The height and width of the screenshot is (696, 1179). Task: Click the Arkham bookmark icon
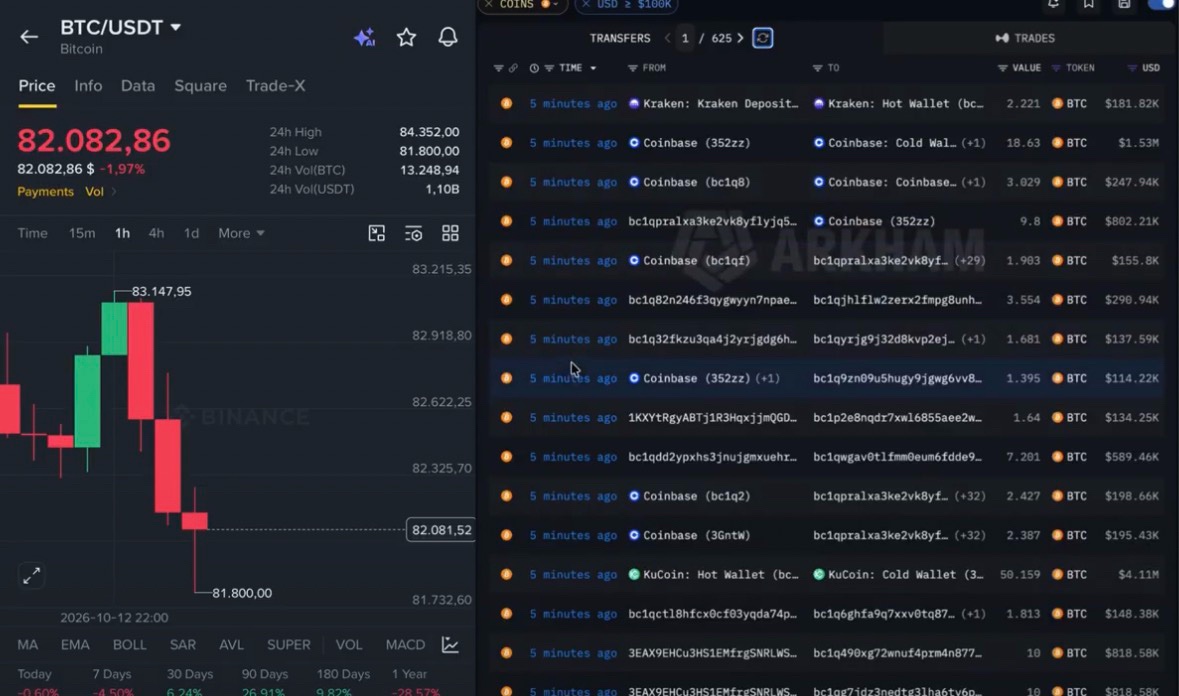[1088, 5]
